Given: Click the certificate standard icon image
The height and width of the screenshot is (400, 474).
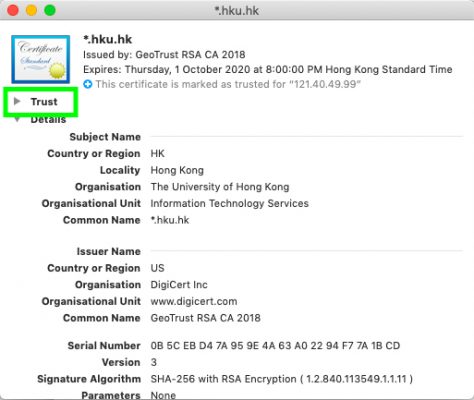Looking at the screenshot, I should click(41, 59).
